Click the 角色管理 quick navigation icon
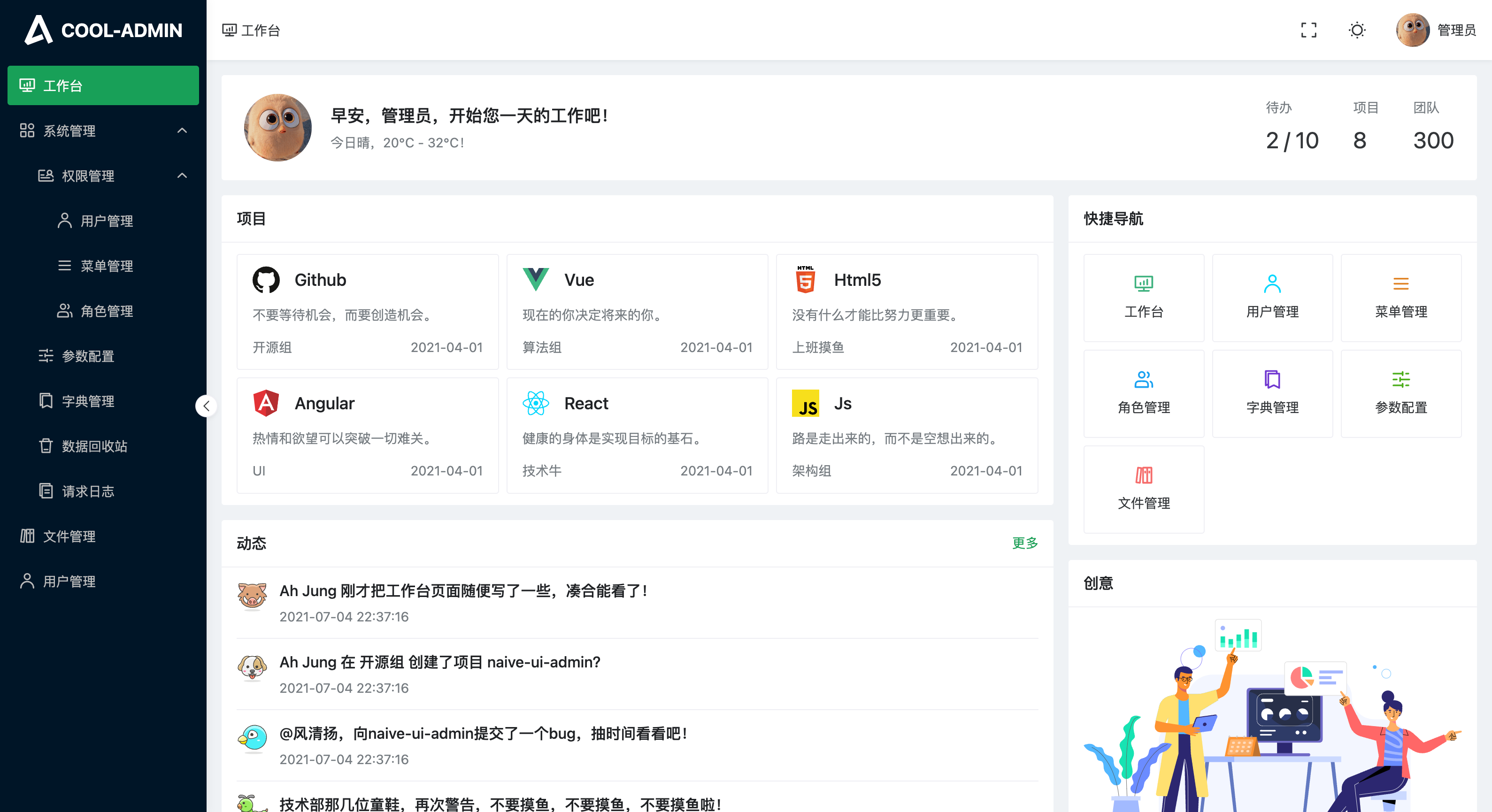 point(1143,393)
